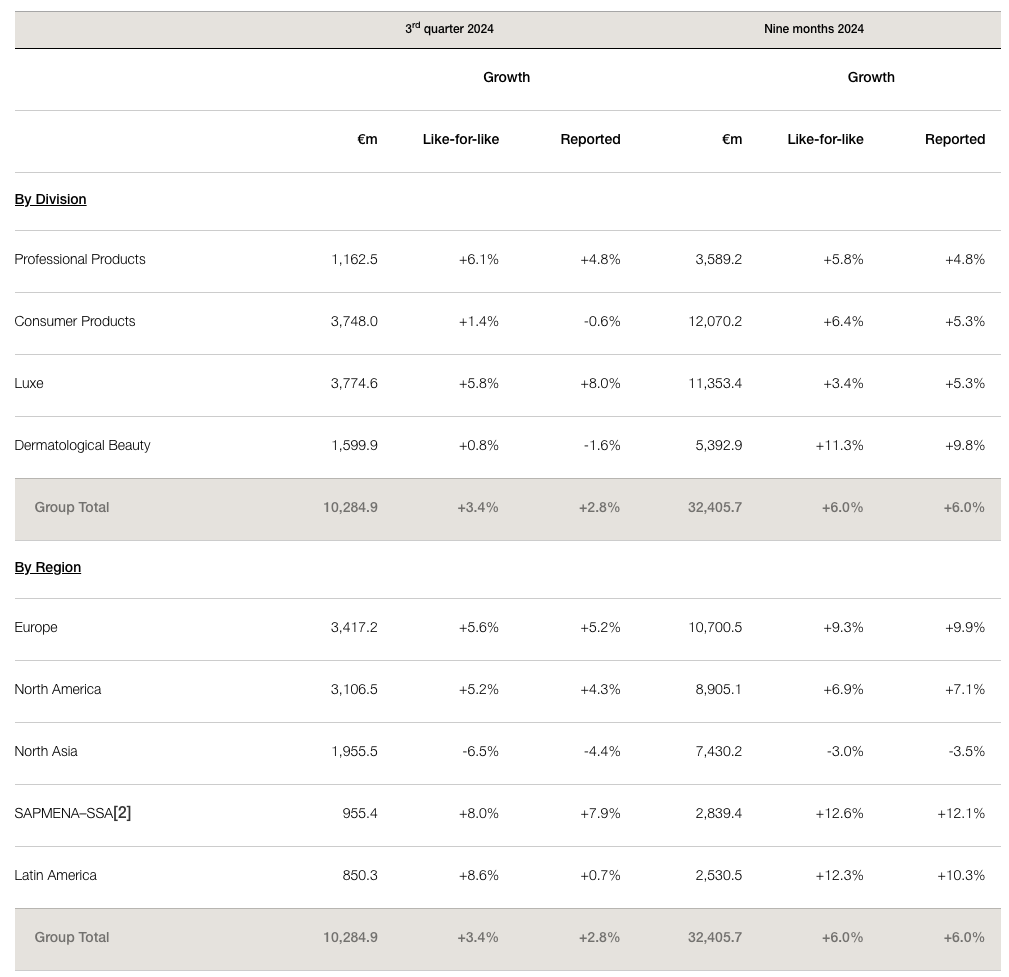Click the North America row label

point(58,689)
